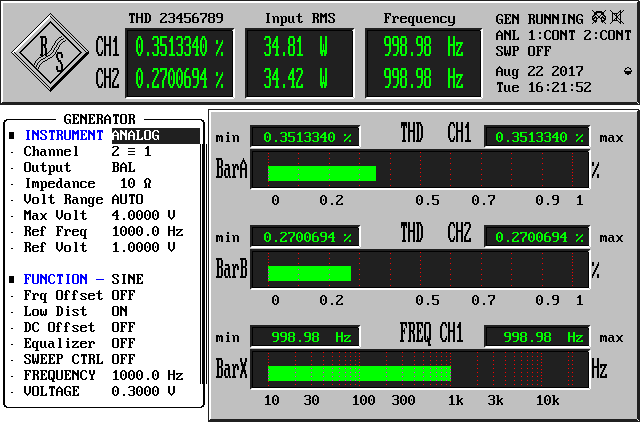The height and width of the screenshot is (422, 640).
Task: Select the Ref Volt 1.0000 V field
Action: click(x=143, y=247)
